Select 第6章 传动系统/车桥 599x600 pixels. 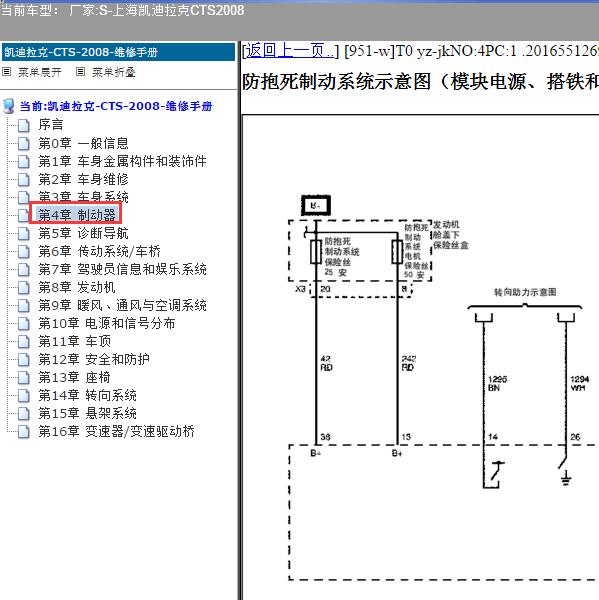tap(99, 251)
